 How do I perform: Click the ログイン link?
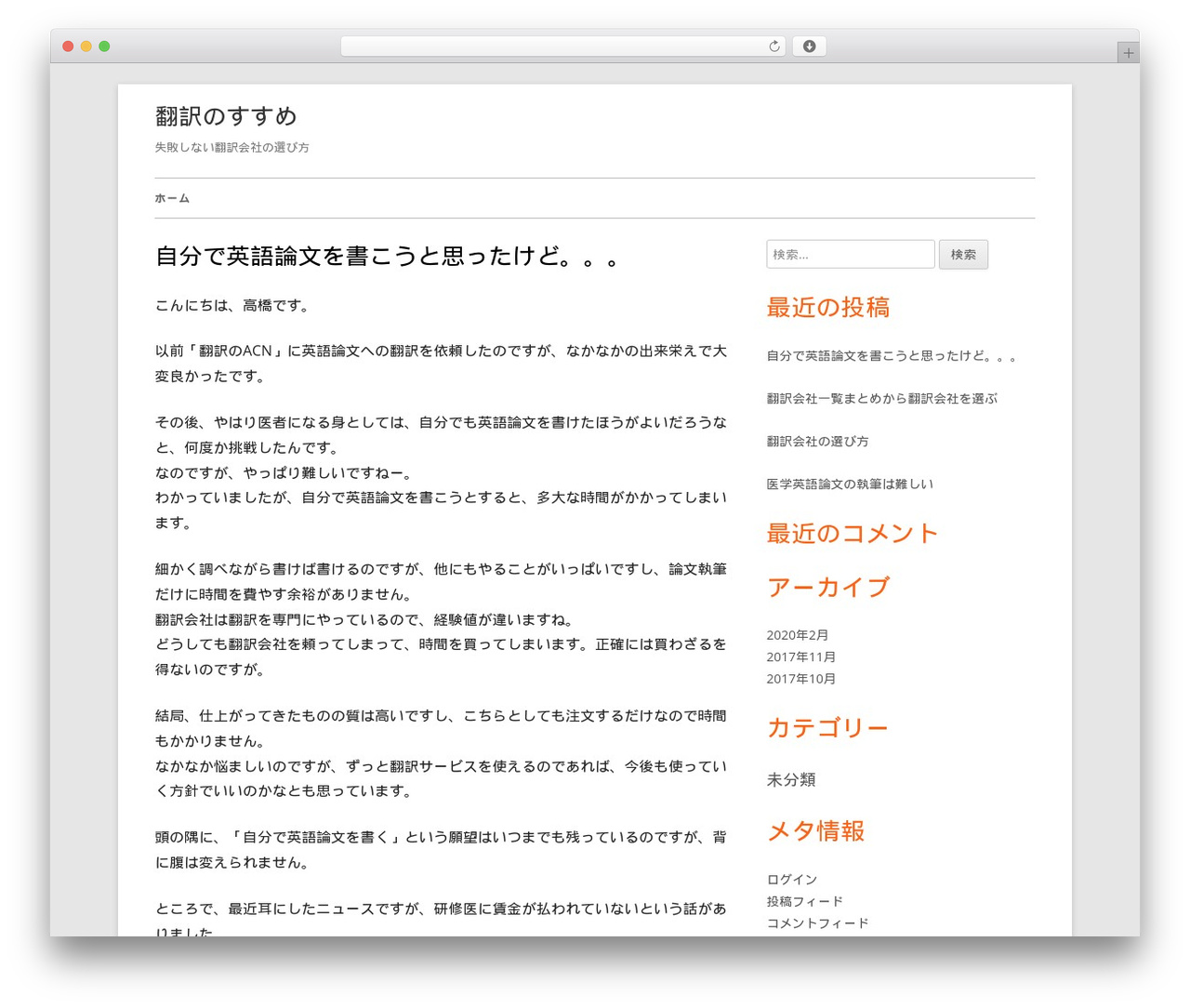(791, 879)
